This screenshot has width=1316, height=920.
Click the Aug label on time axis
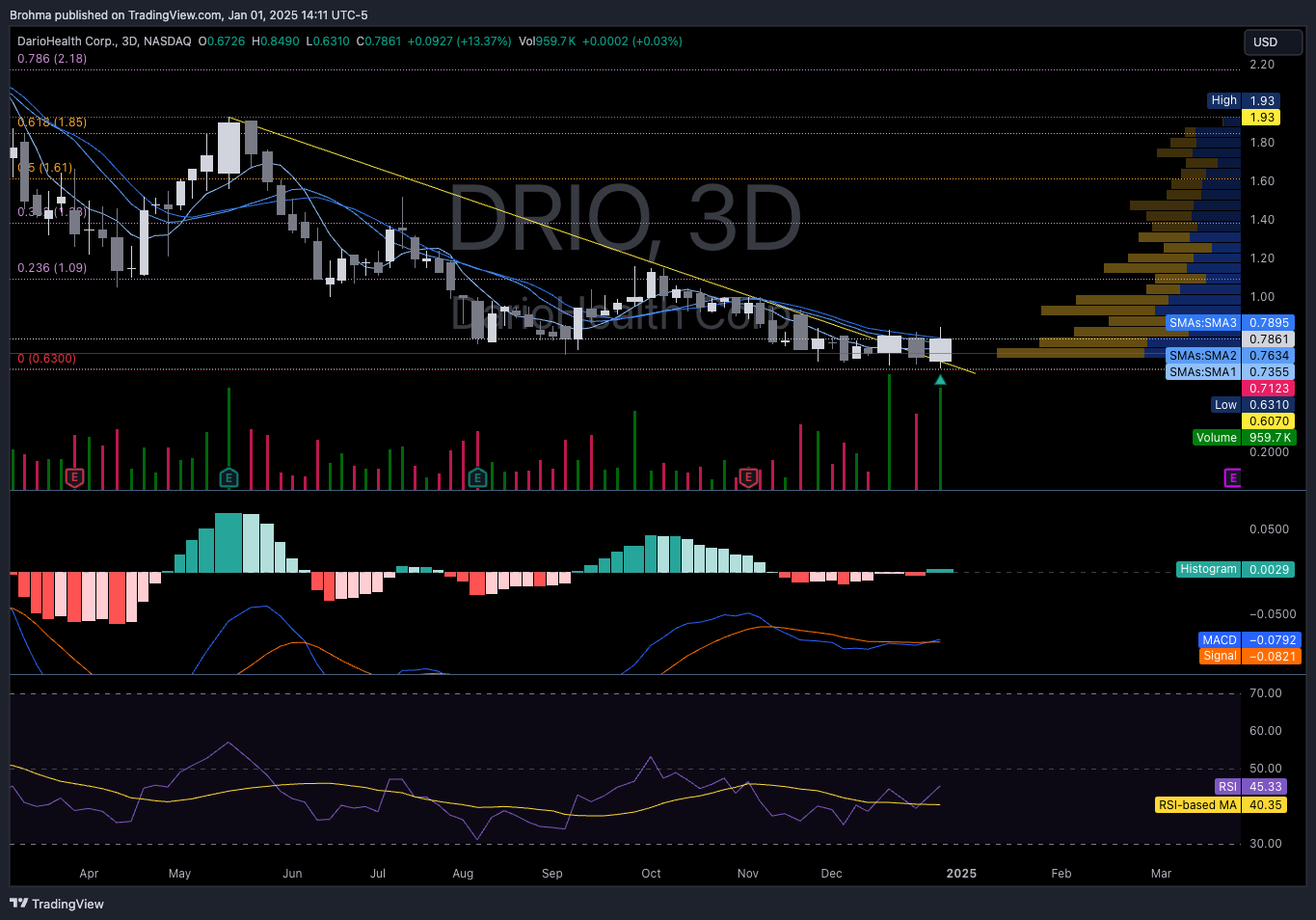pos(463,874)
